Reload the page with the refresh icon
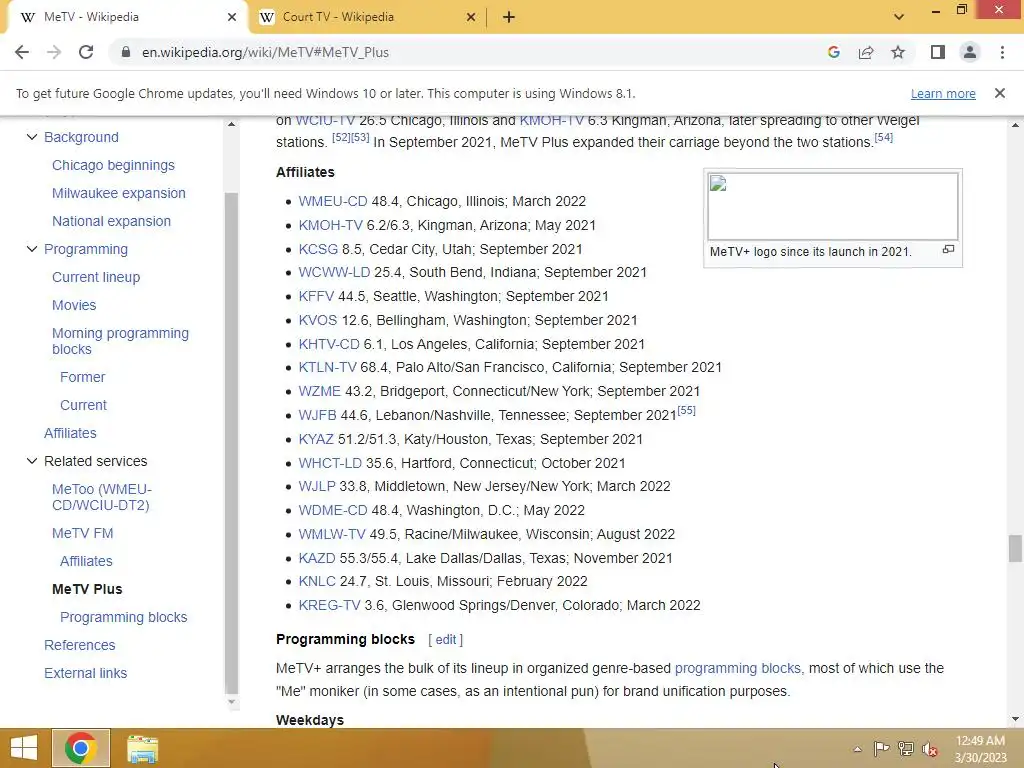 pyautogui.click(x=86, y=52)
